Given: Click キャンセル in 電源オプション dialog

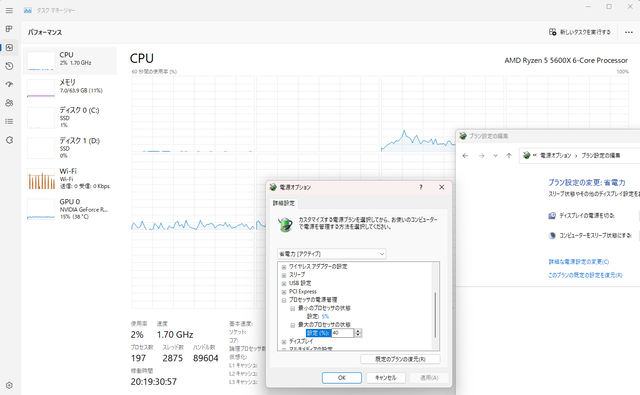Looking at the screenshot, I should (x=386, y=378).
